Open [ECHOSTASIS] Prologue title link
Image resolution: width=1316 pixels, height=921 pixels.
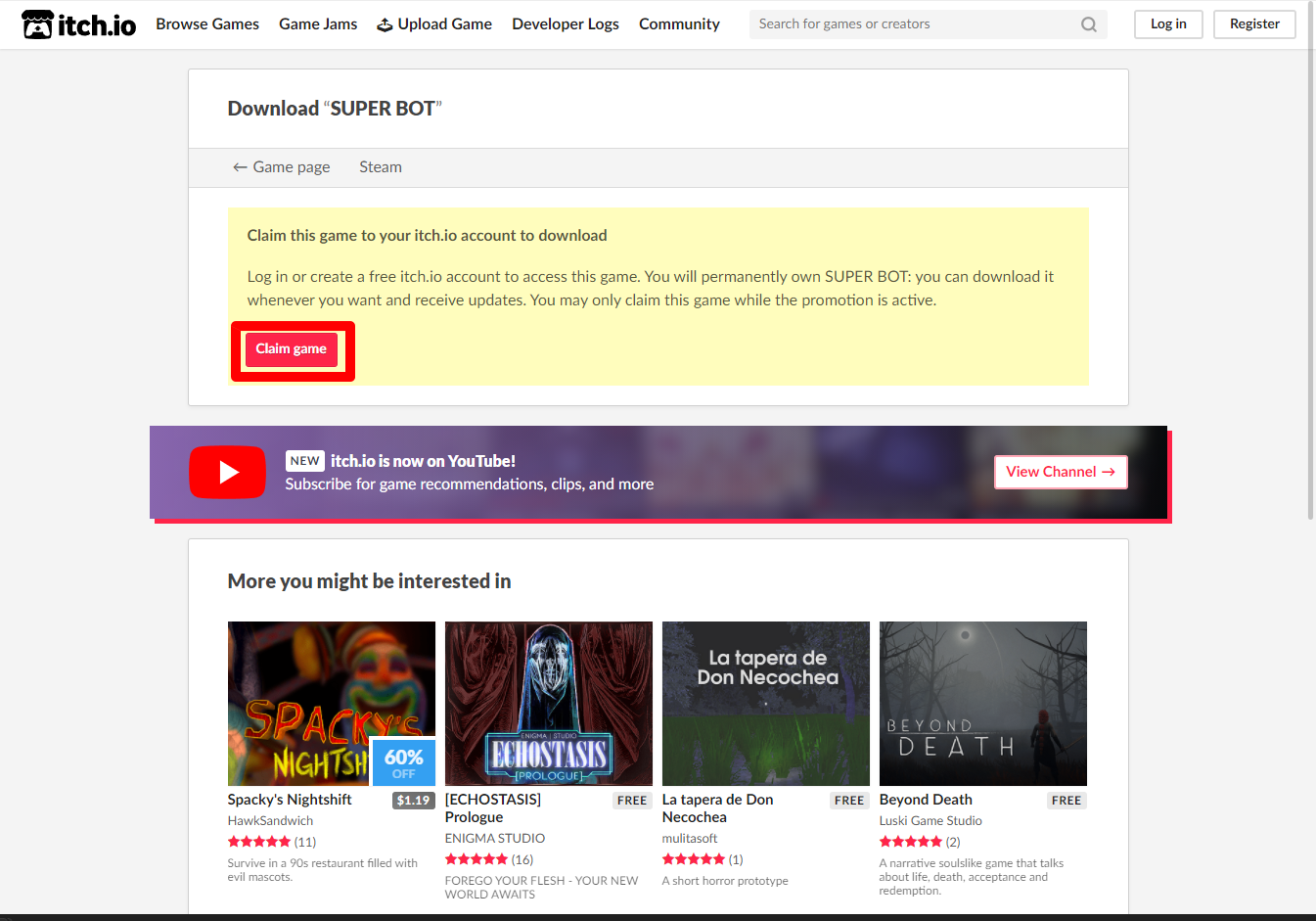pyautogui.click(x=493, y=808)
